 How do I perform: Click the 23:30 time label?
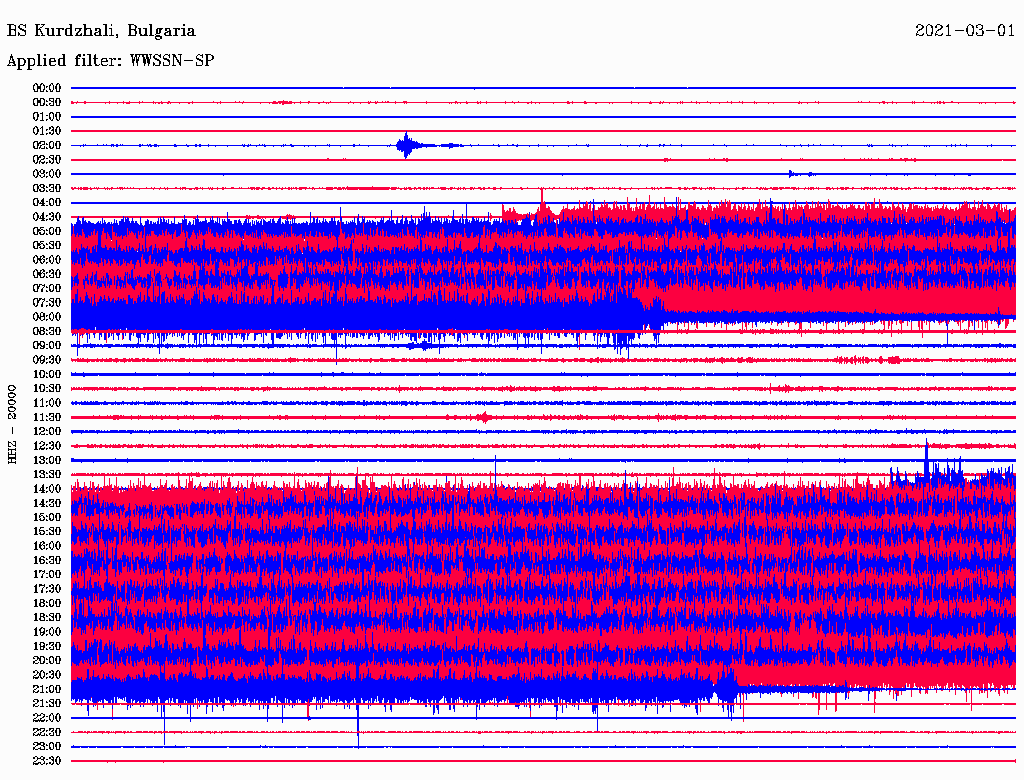(47, 761)
